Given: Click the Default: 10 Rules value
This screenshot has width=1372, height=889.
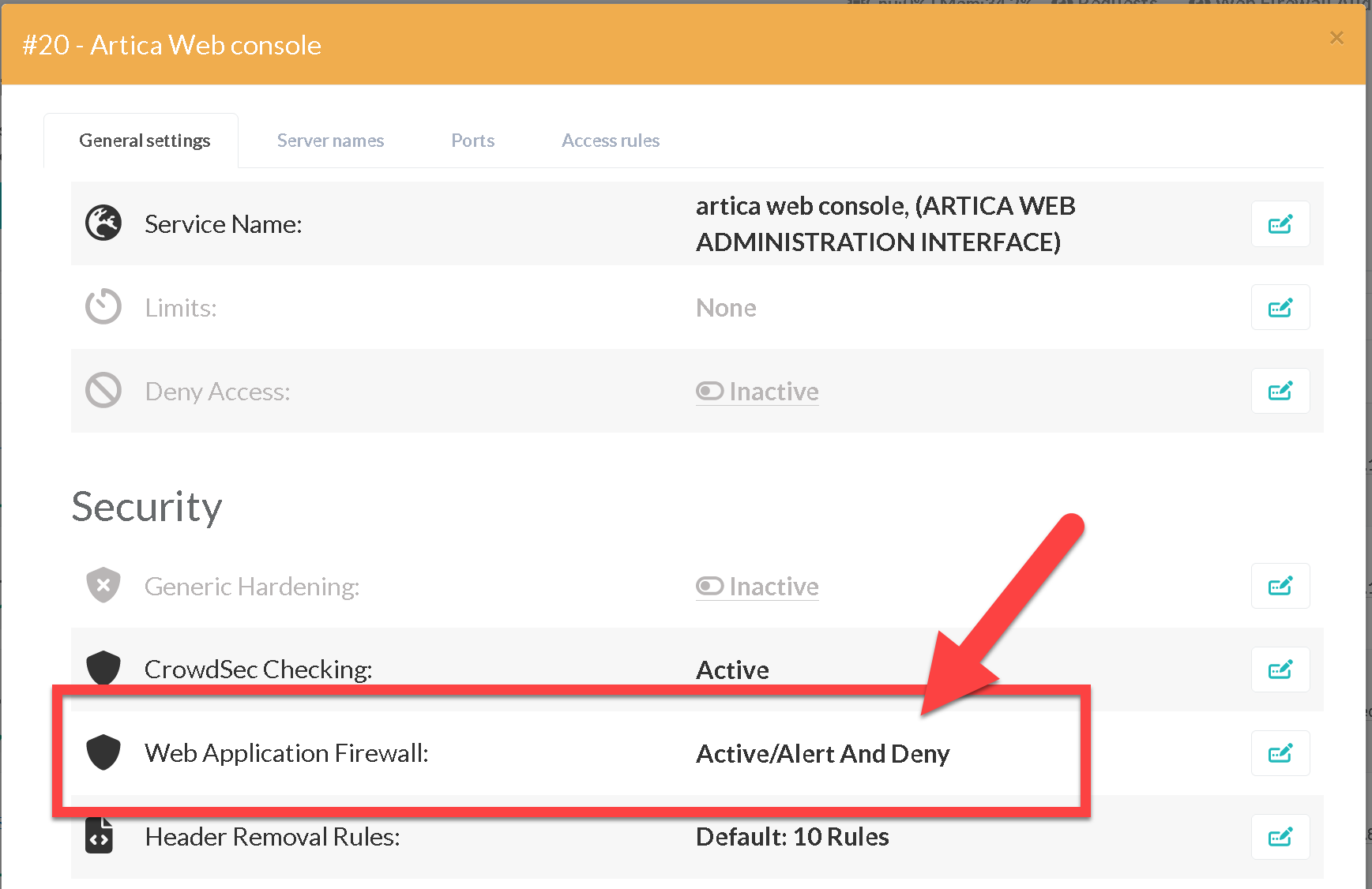Looking at the screenshot, I should point(792,837).
